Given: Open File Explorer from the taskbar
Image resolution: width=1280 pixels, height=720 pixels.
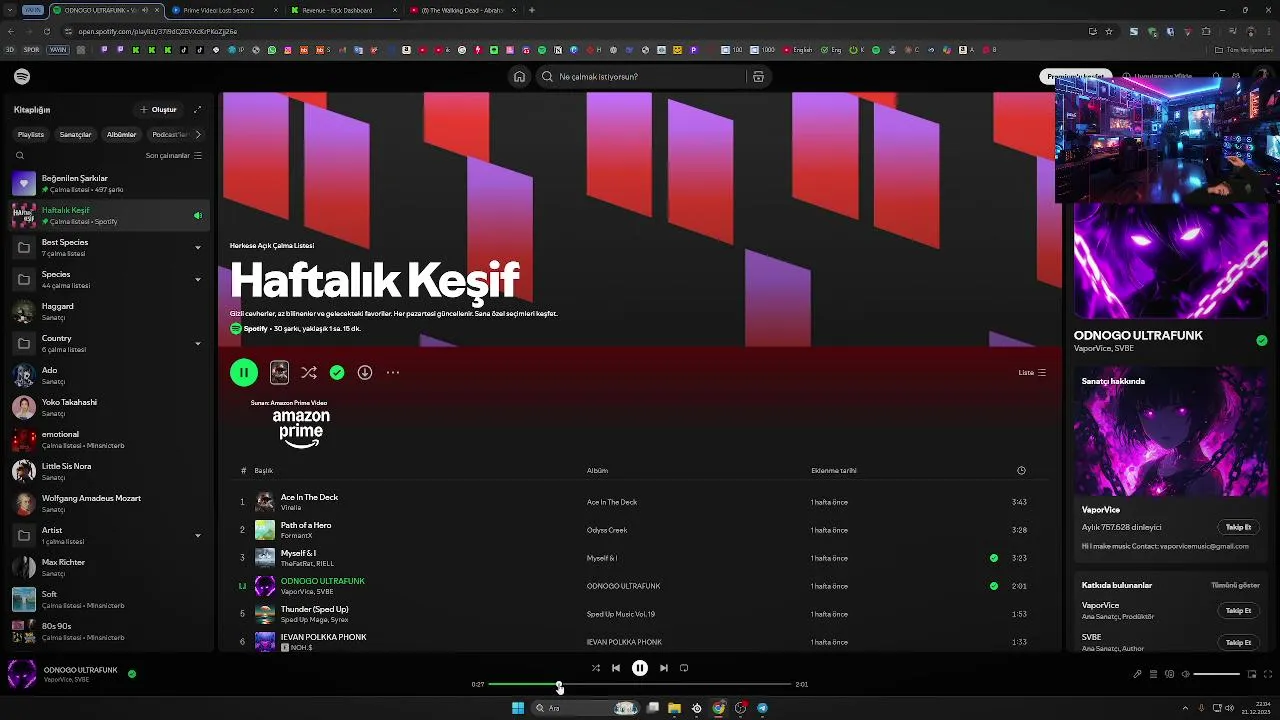Looking at the screenshot, I should click(x=674, y=708).
